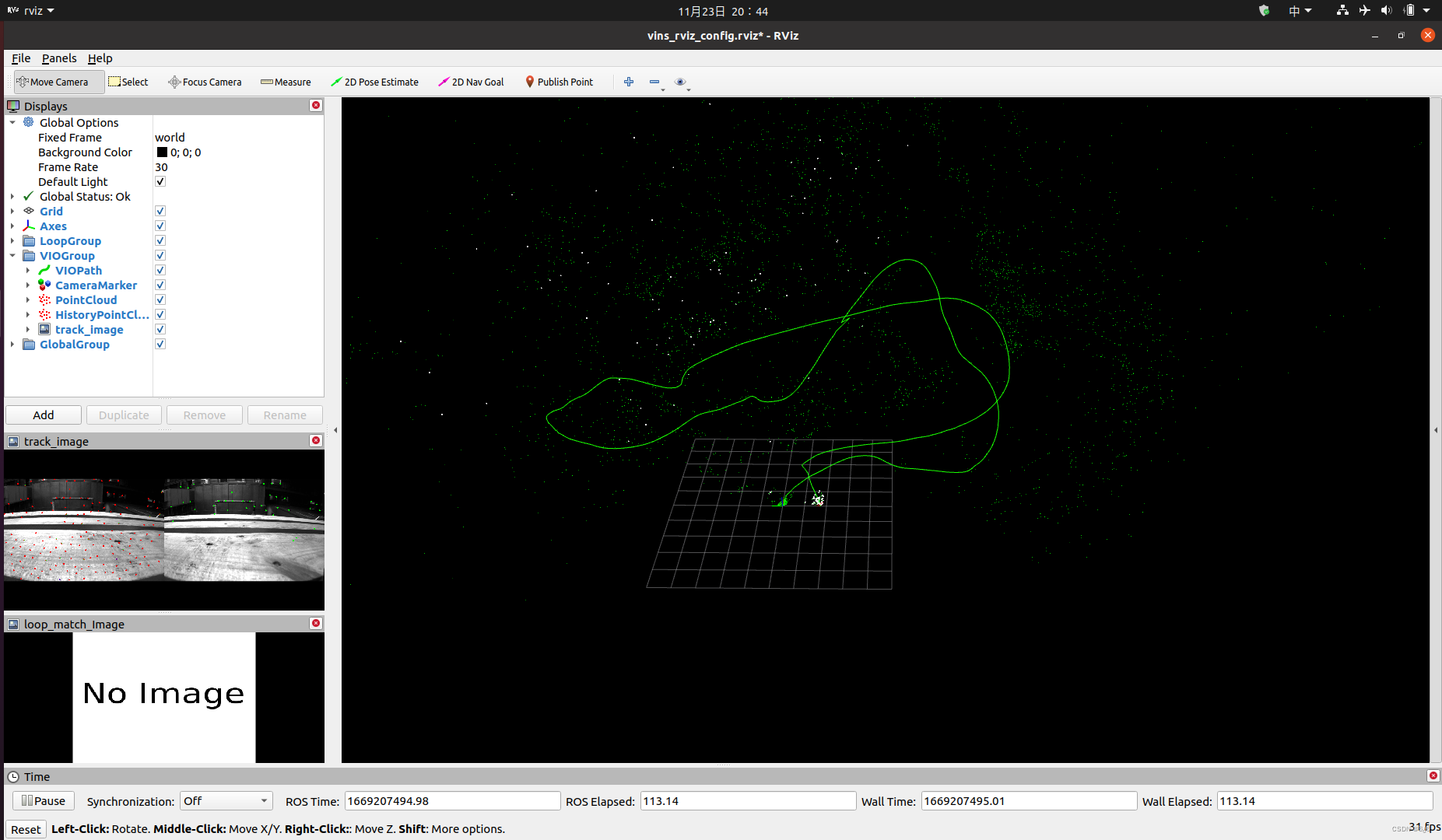Pause the time with the Pause button

(x=44, y=800)
